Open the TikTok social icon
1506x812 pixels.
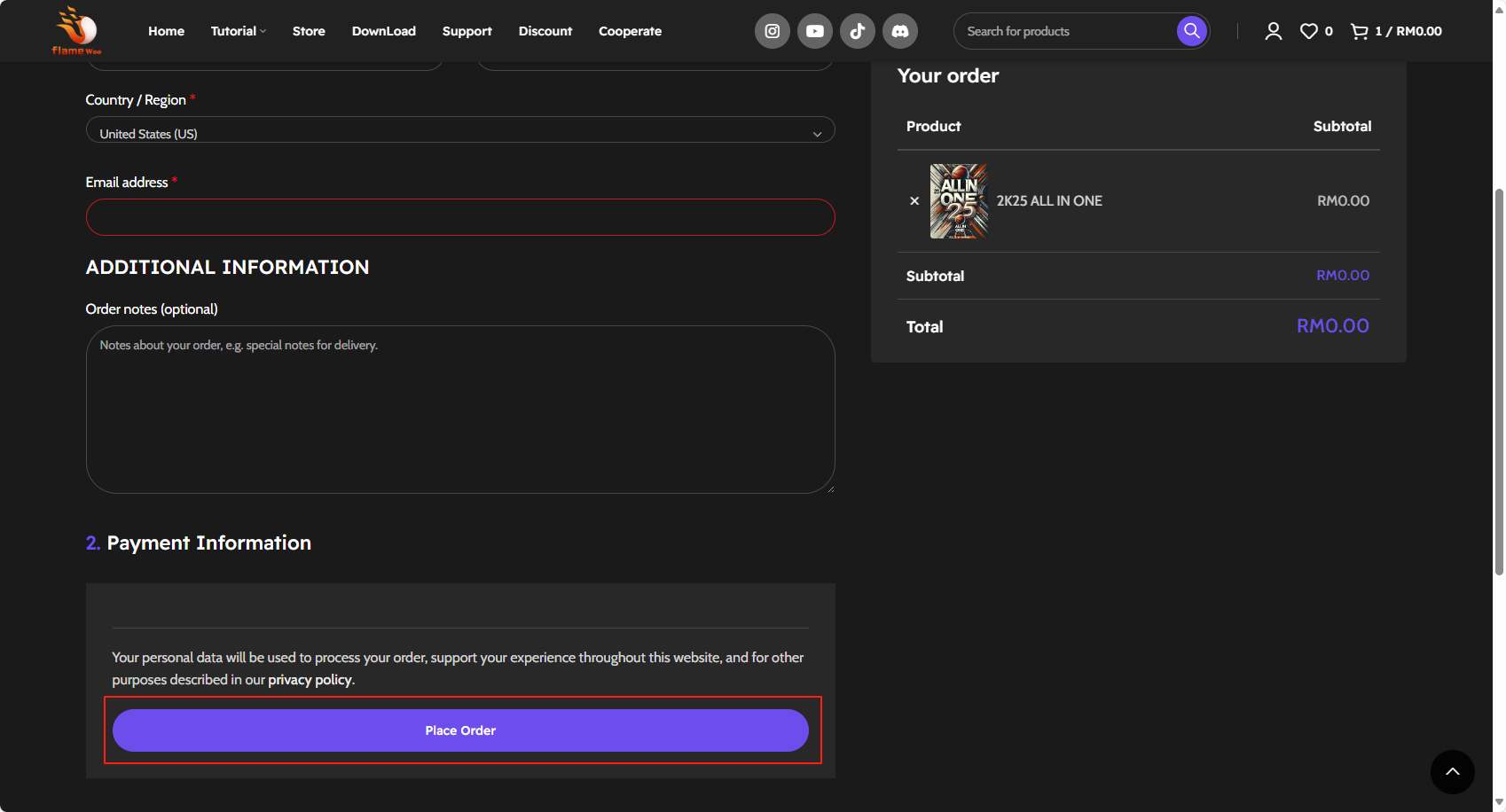click(857, 31)
